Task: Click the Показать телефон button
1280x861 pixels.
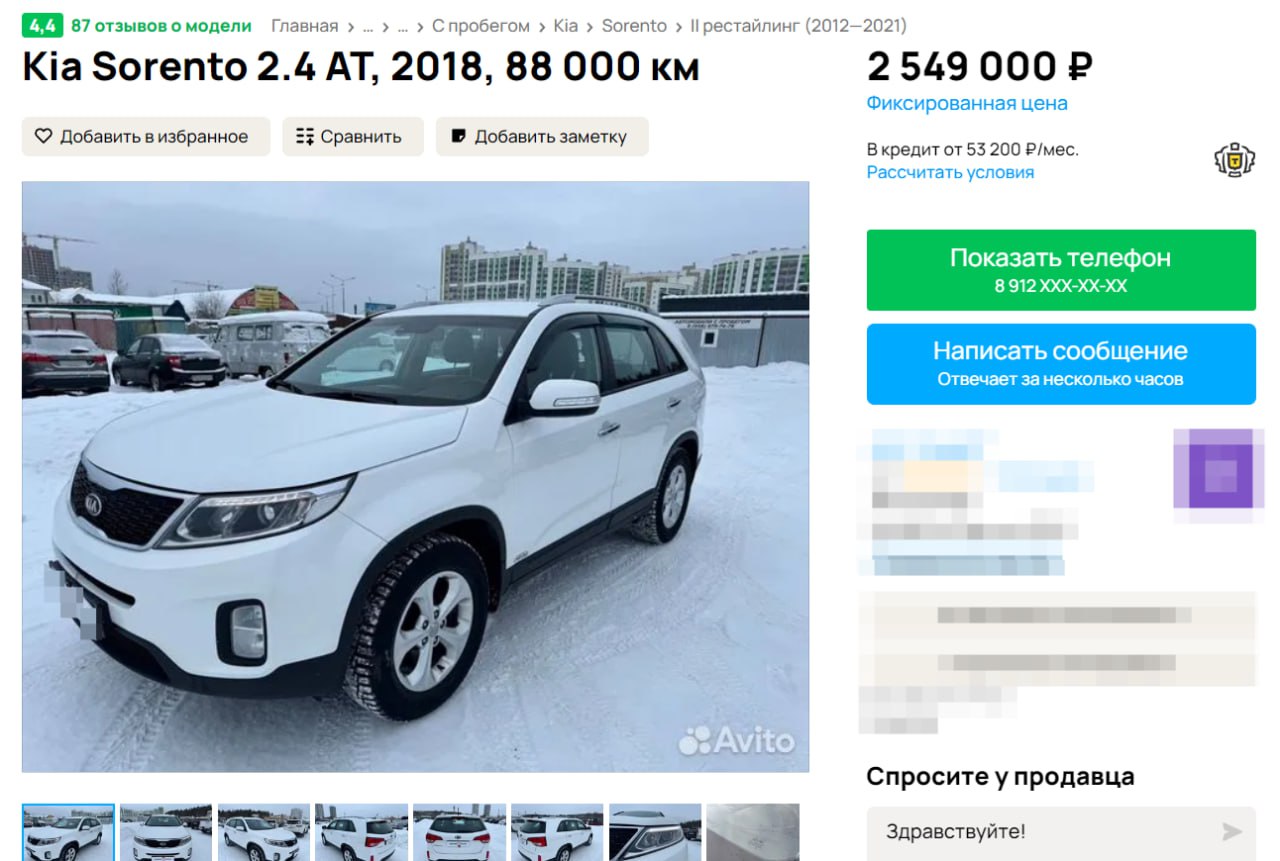Action: point(1061,270)
